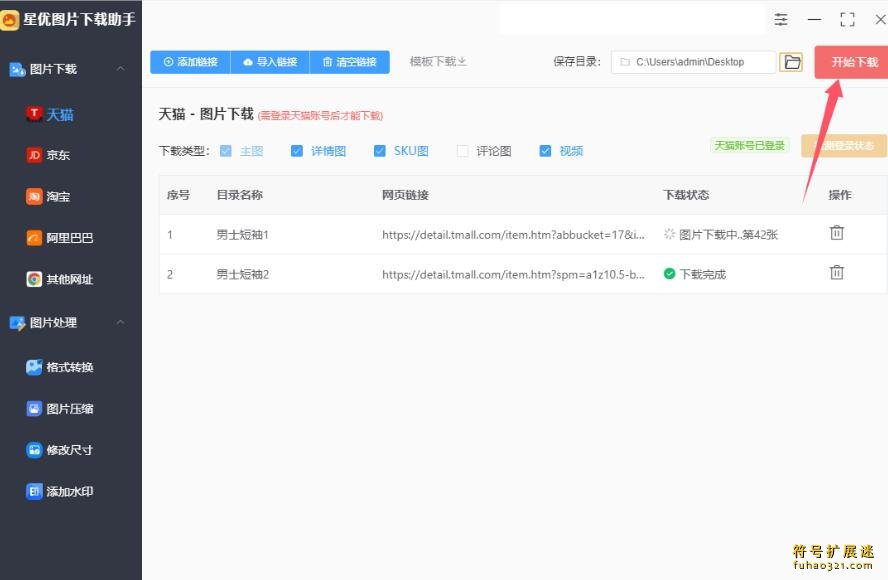888x580 pixels.
Task: Click the 图片下载 section icon in sidebar
Action: click(x=17, y=69)
